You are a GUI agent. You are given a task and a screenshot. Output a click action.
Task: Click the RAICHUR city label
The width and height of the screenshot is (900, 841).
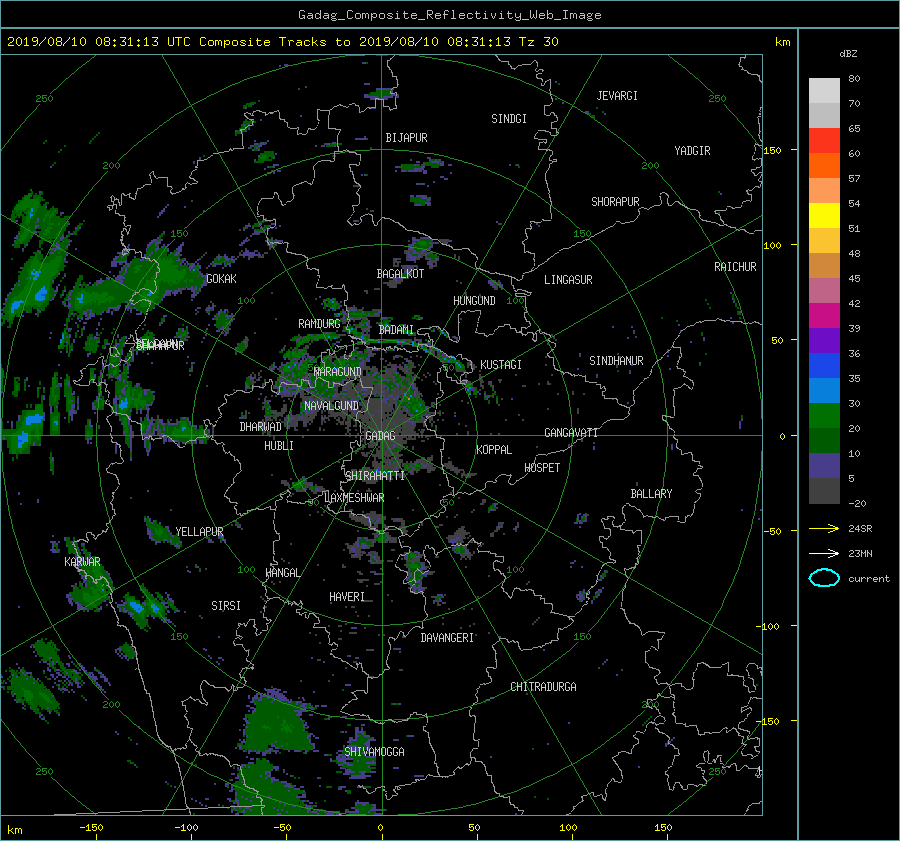pos(735,267)
